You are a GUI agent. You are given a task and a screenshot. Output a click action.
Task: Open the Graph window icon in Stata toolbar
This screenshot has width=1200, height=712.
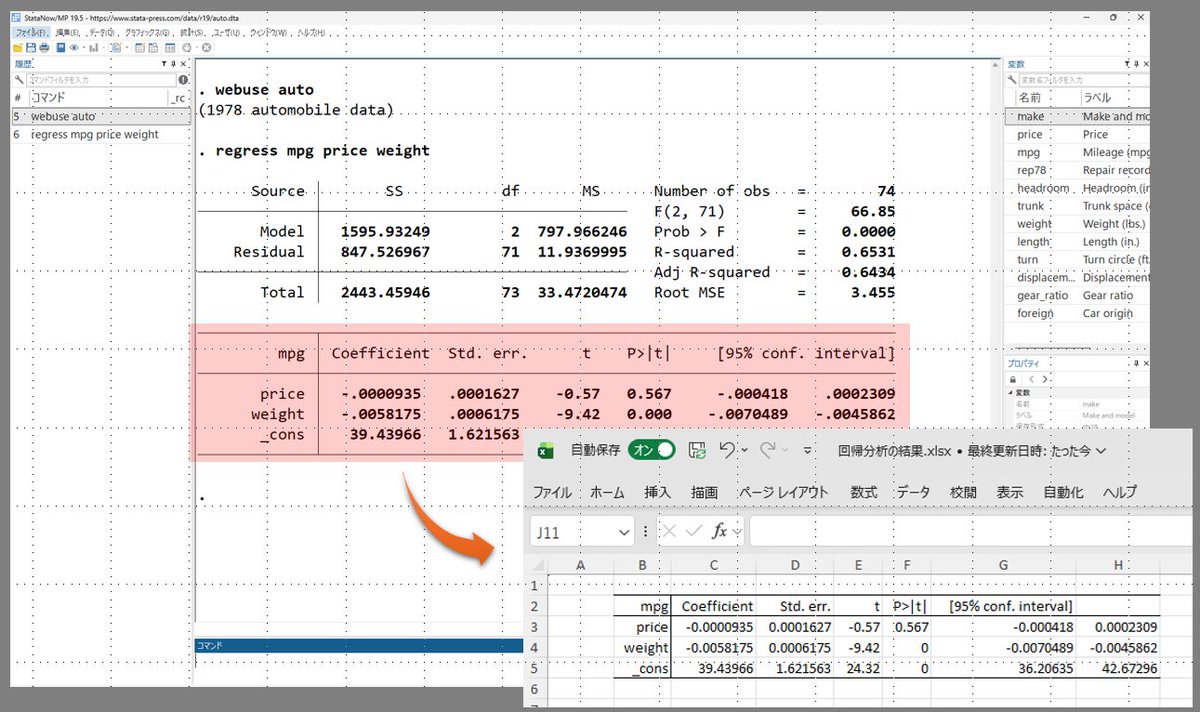point(94,48)
